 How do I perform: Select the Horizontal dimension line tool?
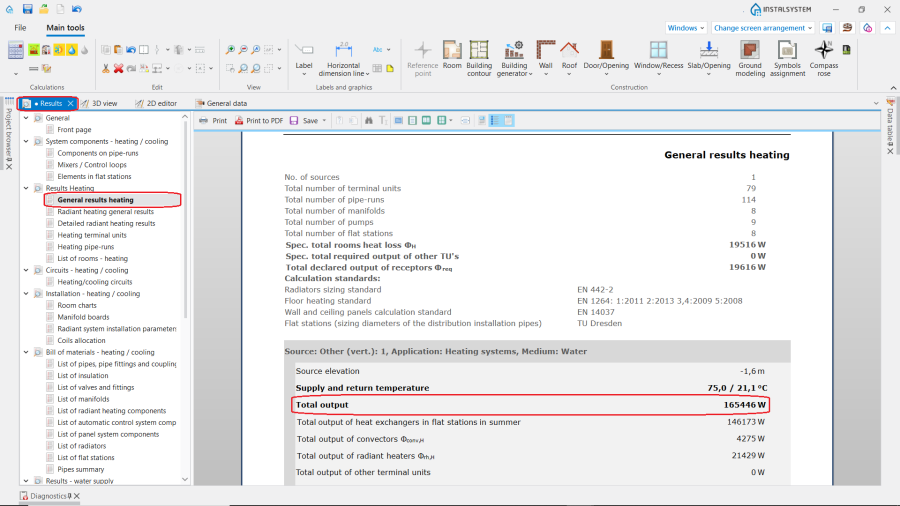pyautogui.click(x=343, y=58)
